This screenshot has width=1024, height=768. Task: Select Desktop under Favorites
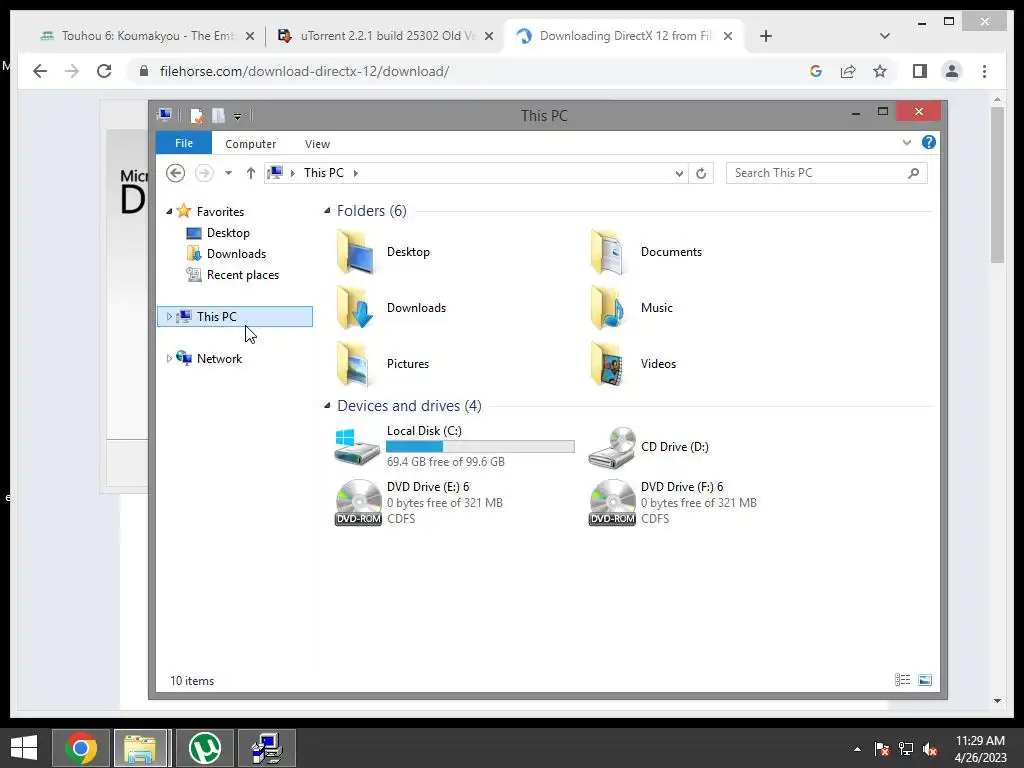[228, 232]
